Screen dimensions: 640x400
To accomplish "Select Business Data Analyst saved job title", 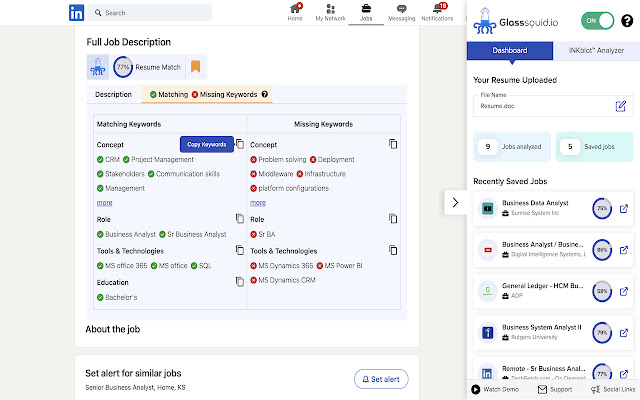I will click(x=535, y=203).
